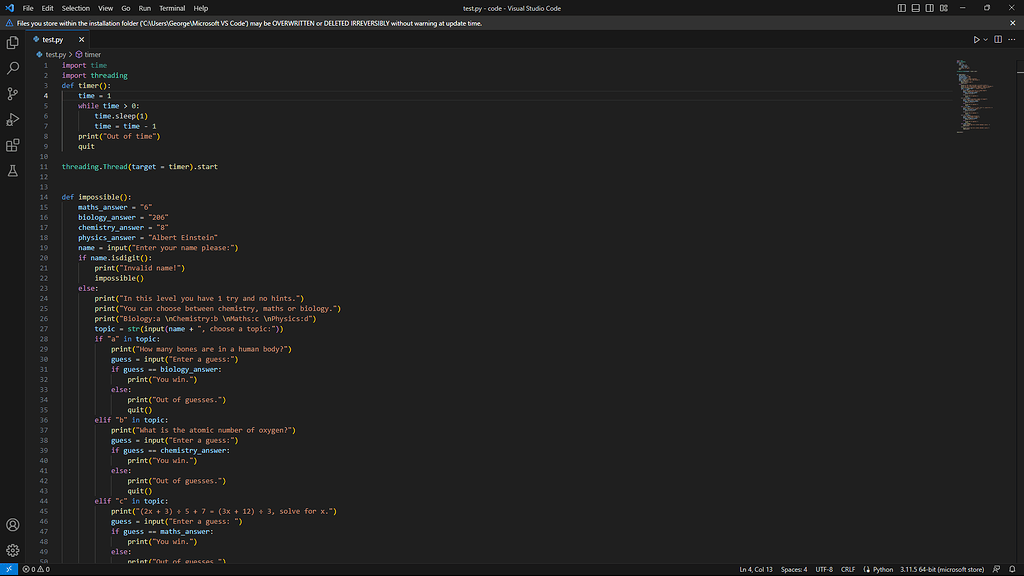The image size is (1024, 576).
Task: Click the feedback icon in status bar
Action: click(997, 569)
